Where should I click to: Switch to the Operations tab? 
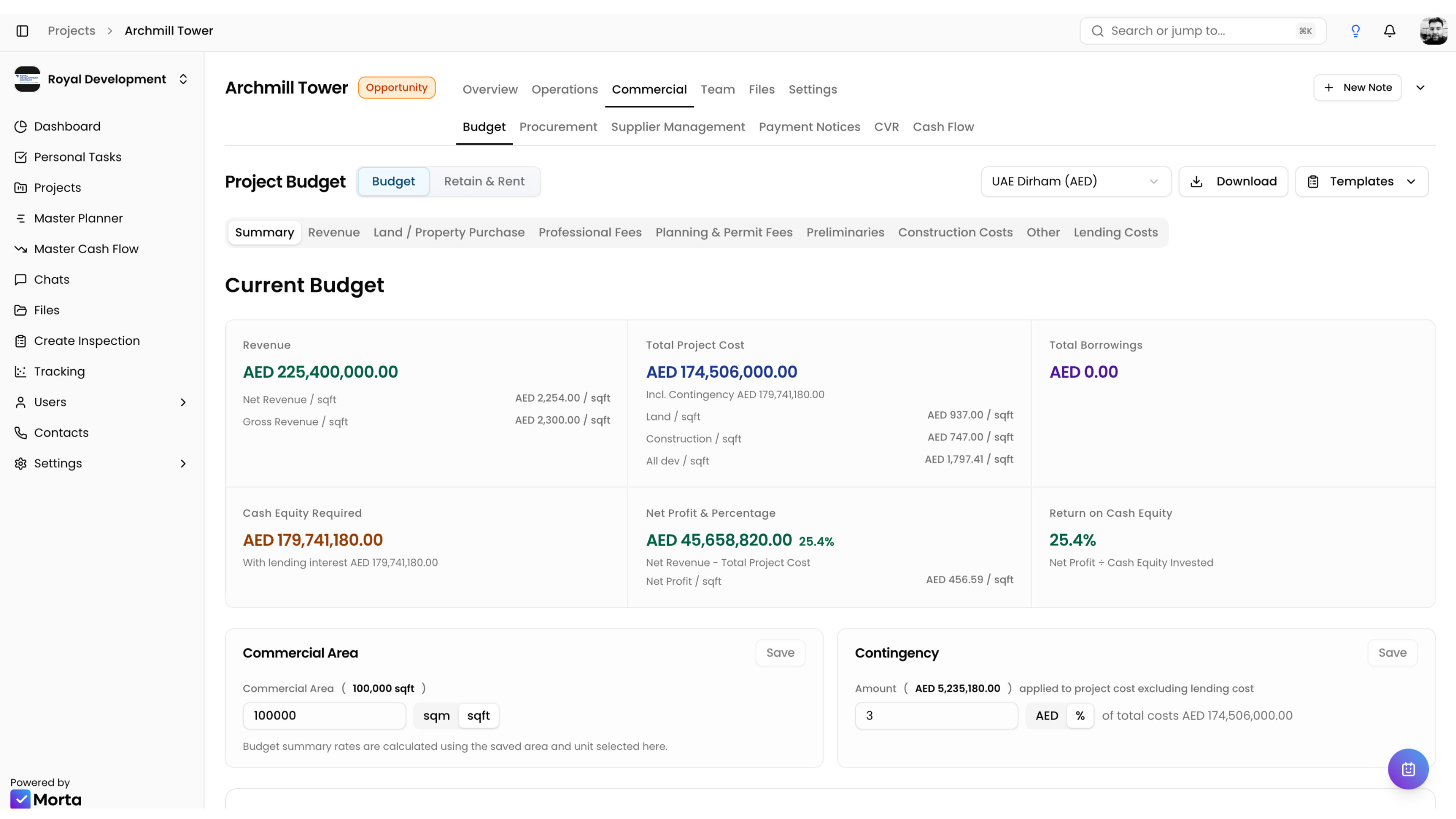coord(564,89)
